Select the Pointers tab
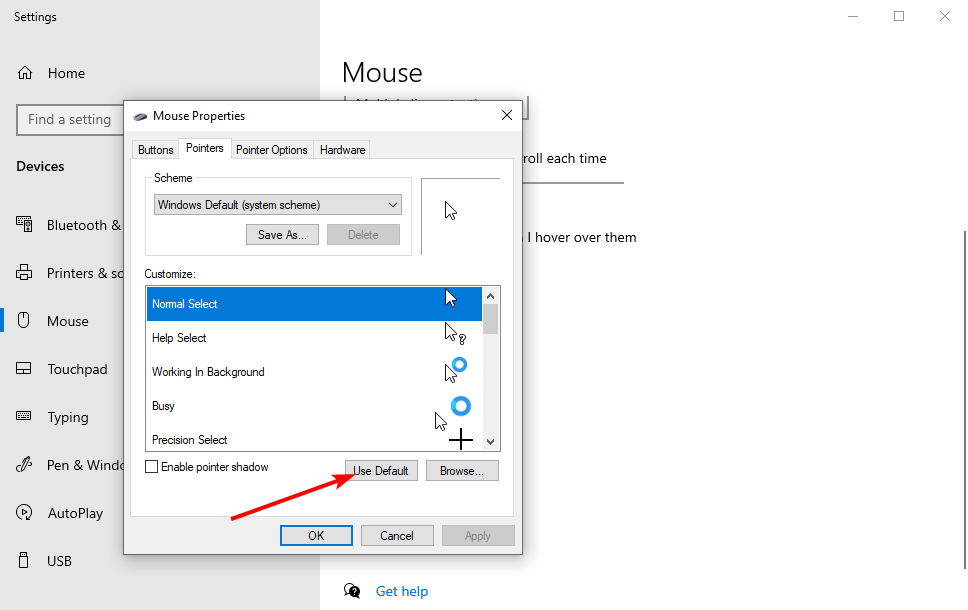 coord(204,148)
